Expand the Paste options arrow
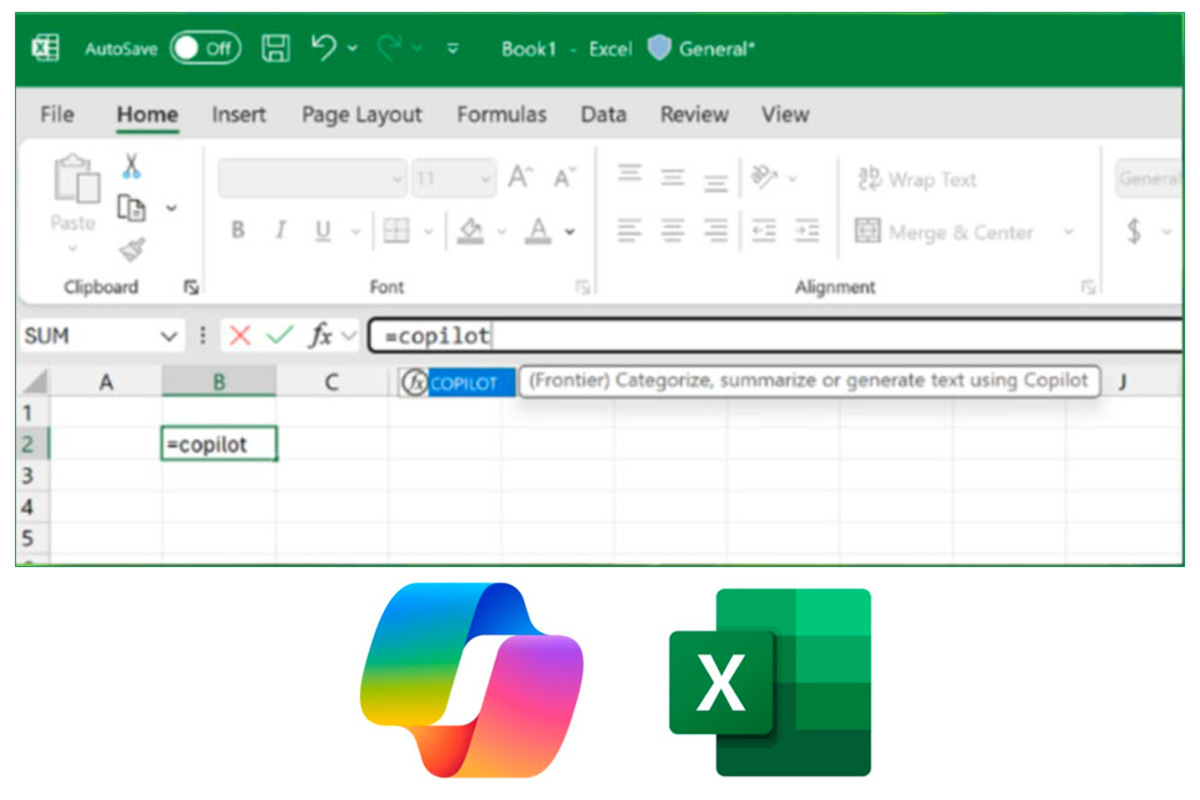 click(x=73, y=247)
